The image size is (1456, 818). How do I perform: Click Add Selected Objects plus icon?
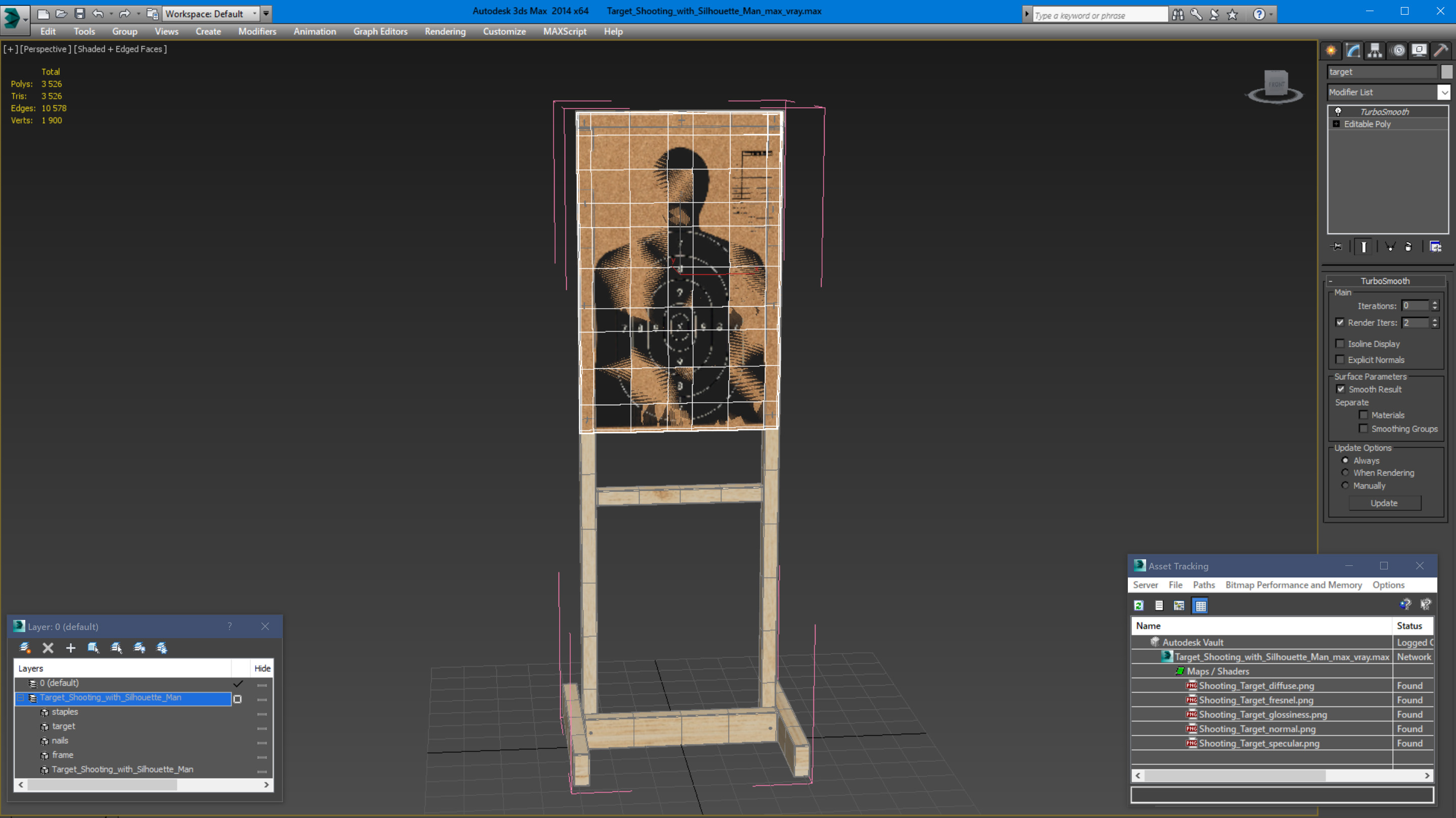click(71, 648)
